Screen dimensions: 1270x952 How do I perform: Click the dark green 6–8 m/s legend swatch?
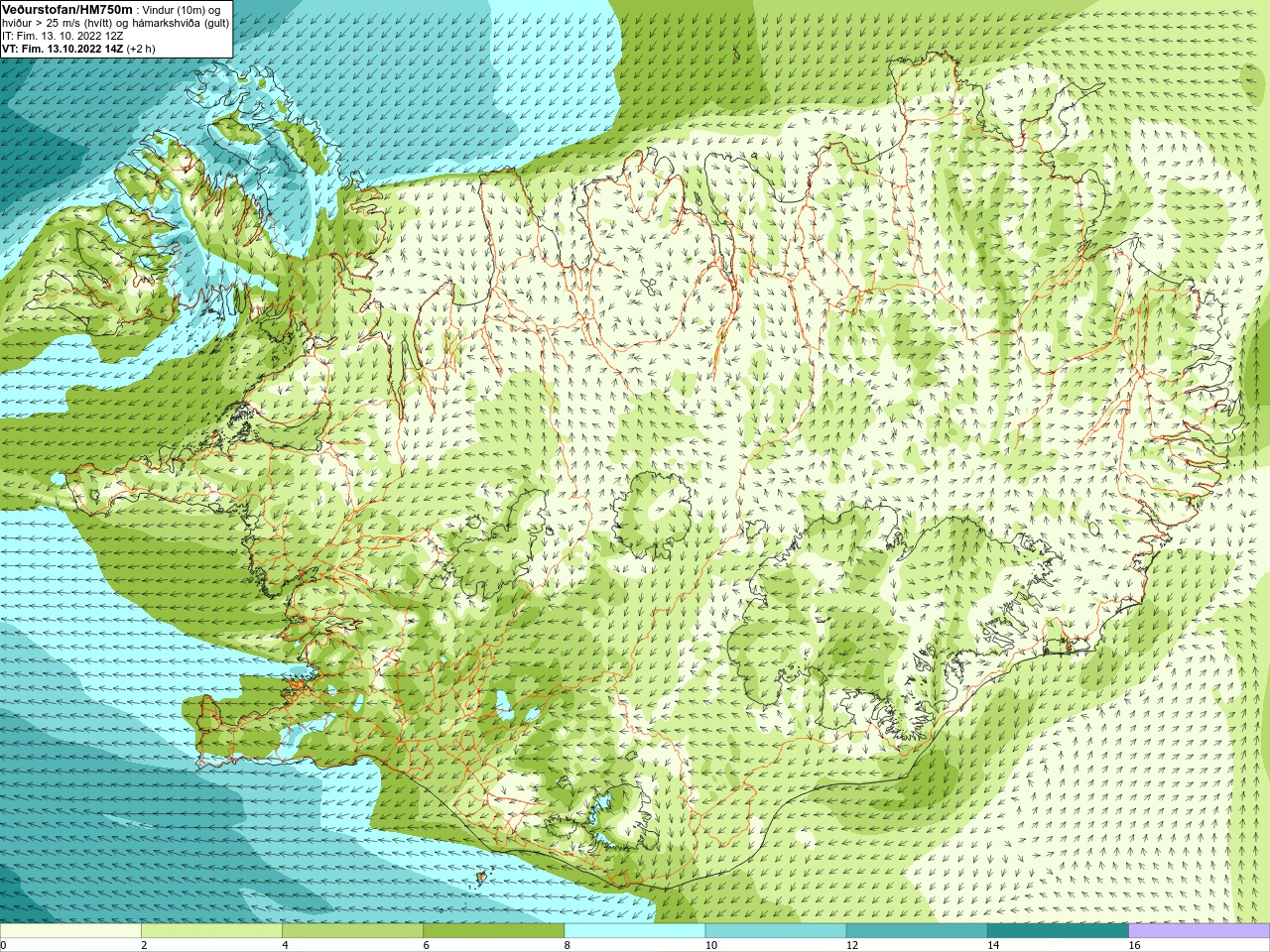(x=493, y=931)
